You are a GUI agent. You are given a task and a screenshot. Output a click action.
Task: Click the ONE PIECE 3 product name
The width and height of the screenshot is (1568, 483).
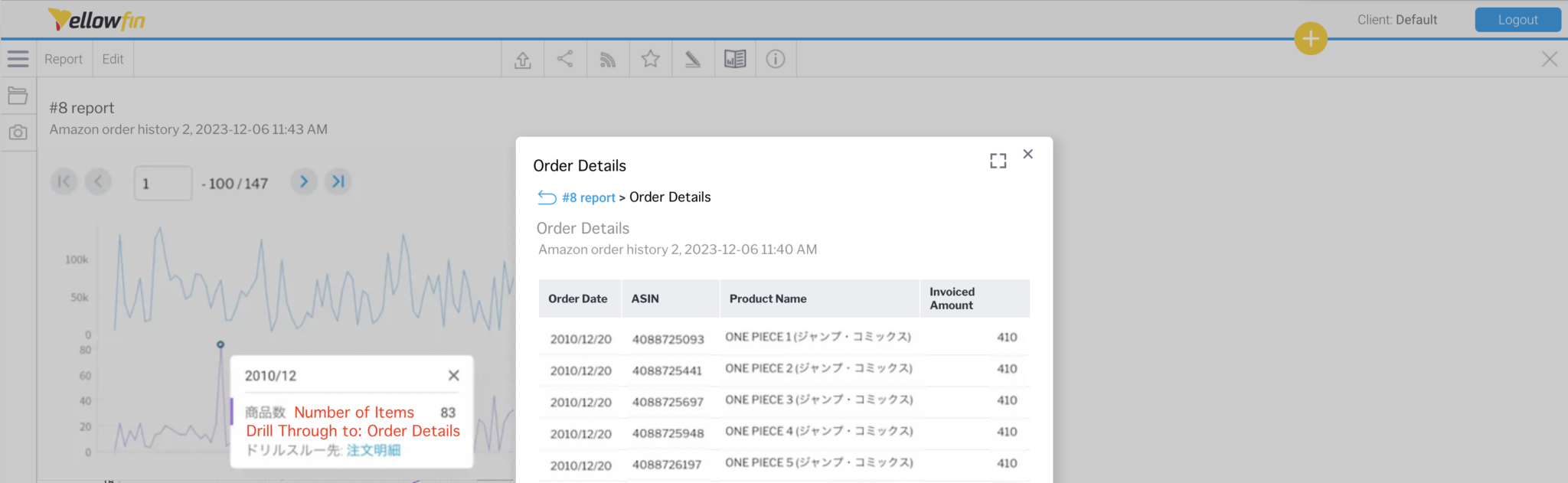point(818,400)
